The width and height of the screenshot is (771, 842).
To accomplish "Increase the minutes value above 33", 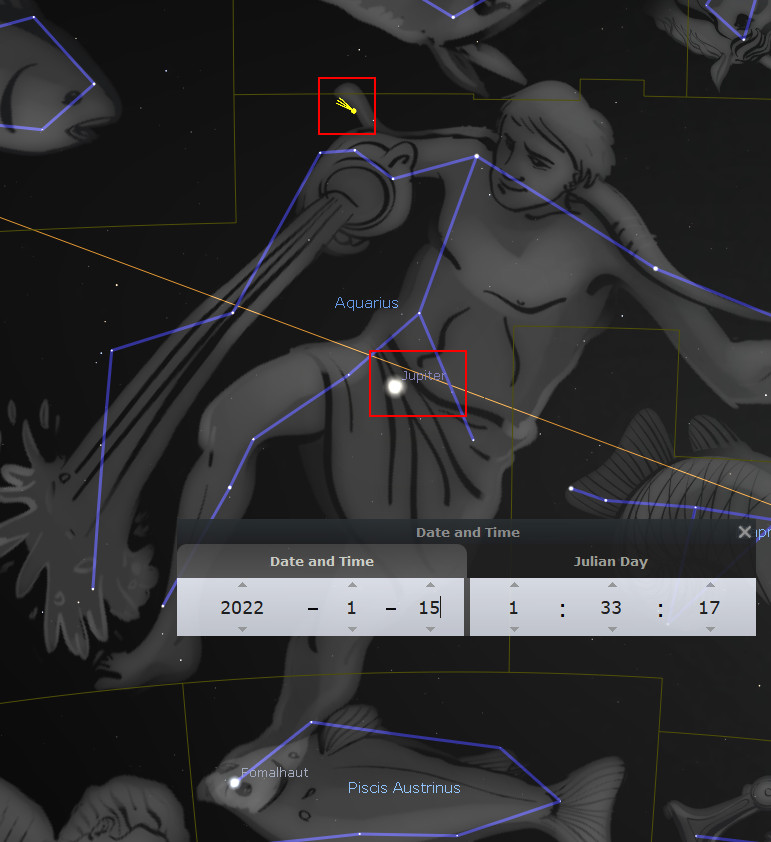I will pos(612,585).
